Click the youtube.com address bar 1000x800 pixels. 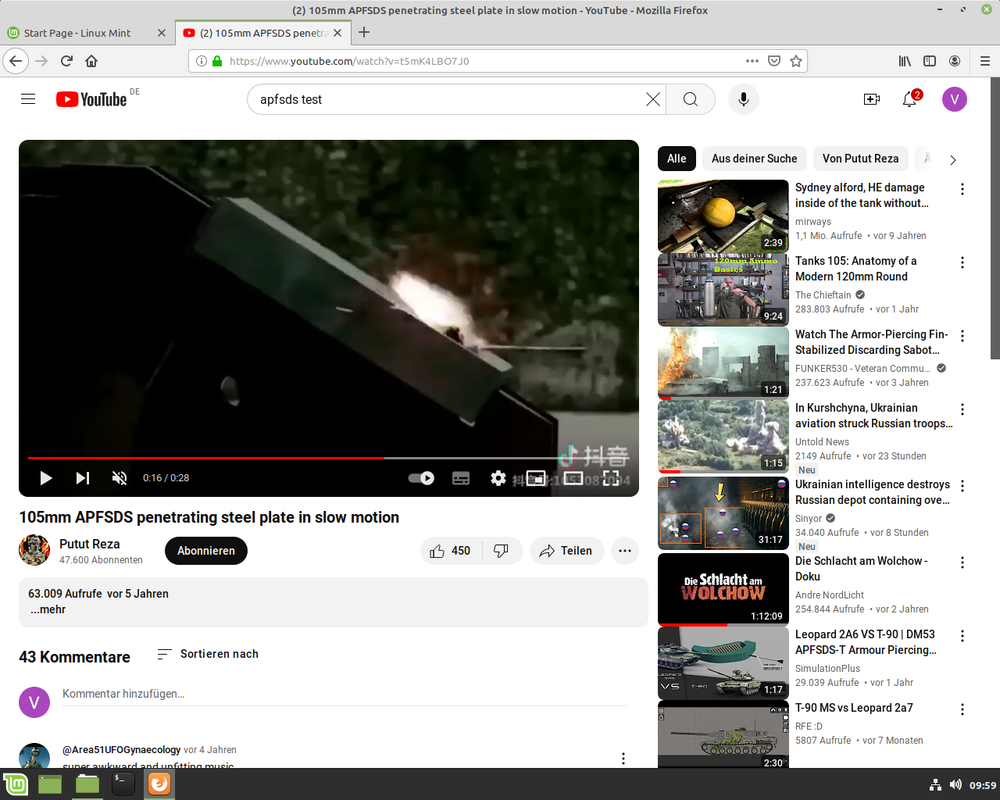[x=485, y=61]
